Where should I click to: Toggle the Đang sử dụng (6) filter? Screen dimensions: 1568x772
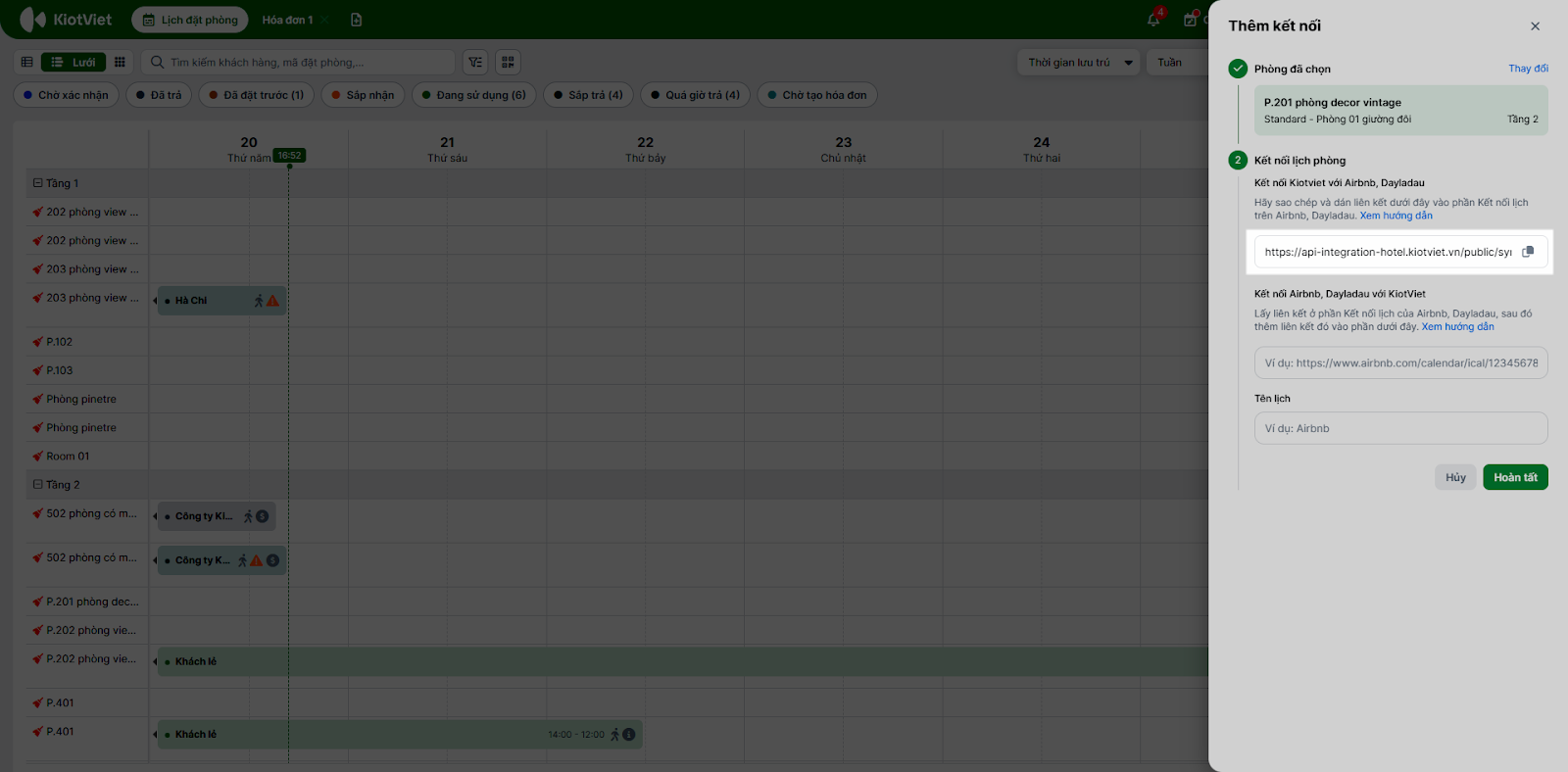point(474,95)
